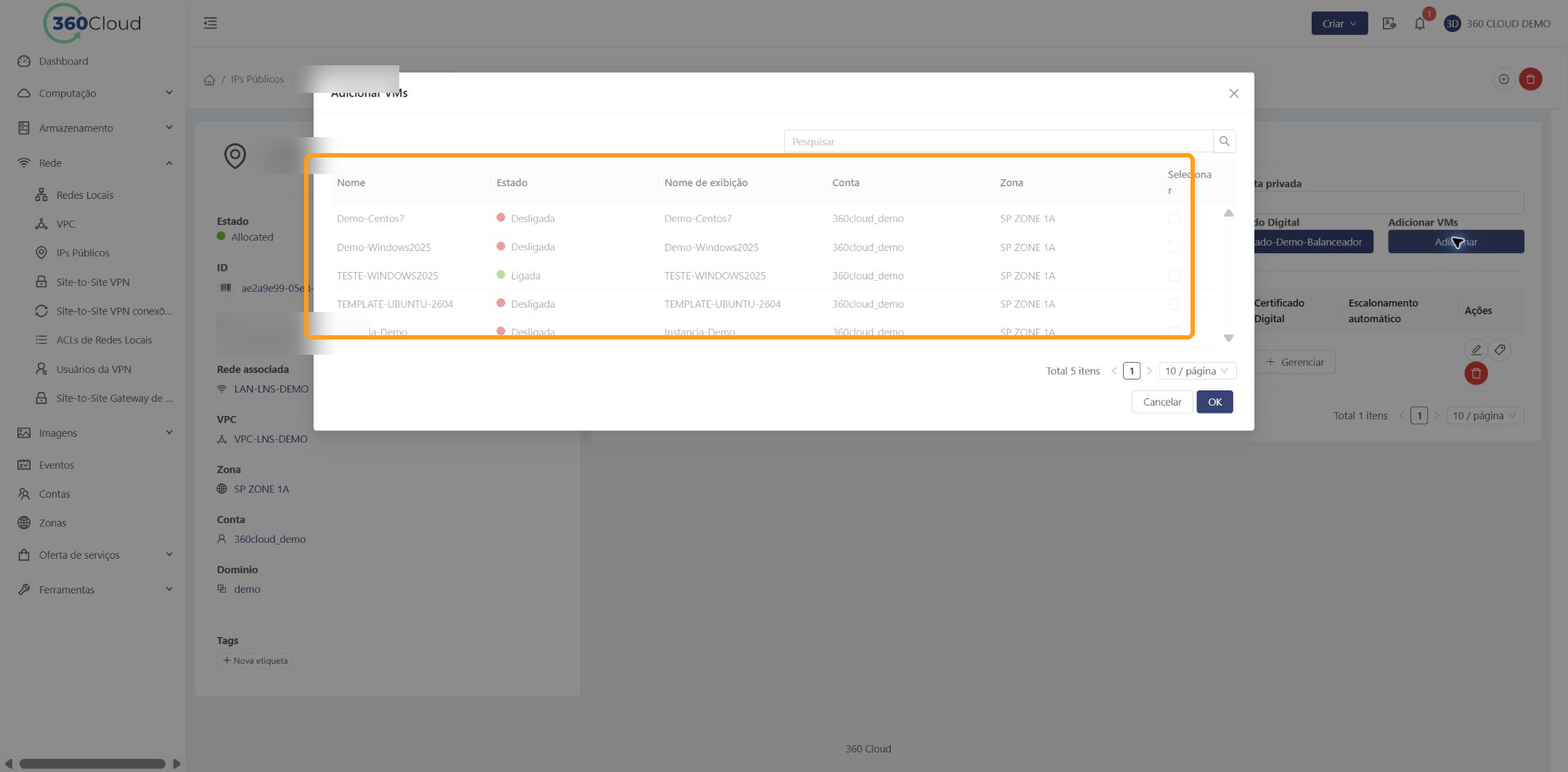Open the LAN-LNS-DEMO network link
This screenshot has height=772, width=1568.
pos(271,389)
